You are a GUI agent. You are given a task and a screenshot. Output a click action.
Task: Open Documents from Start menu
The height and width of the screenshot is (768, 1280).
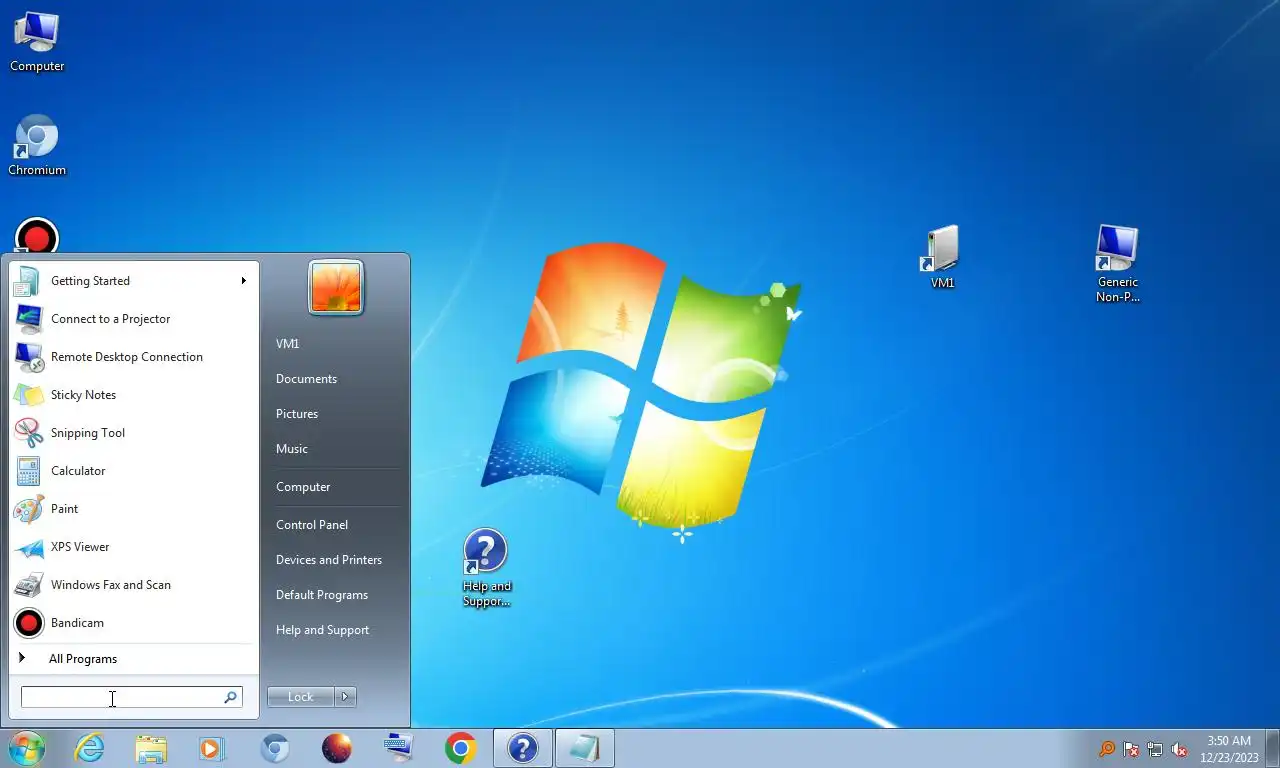tap(306, 379)
